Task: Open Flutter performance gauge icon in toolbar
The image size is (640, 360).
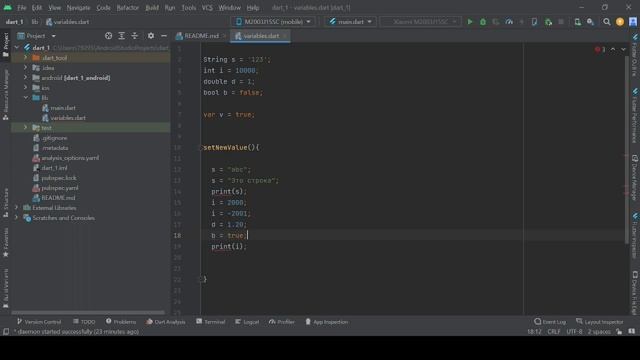Action: (509, 22)
